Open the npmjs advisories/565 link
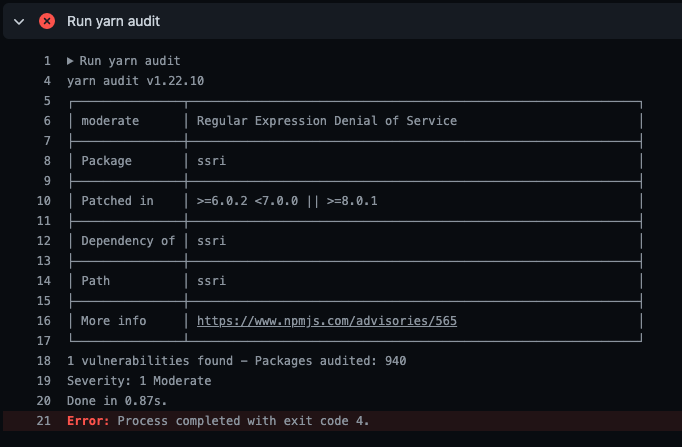Screen dimensions: 682x447 [327, 321]
